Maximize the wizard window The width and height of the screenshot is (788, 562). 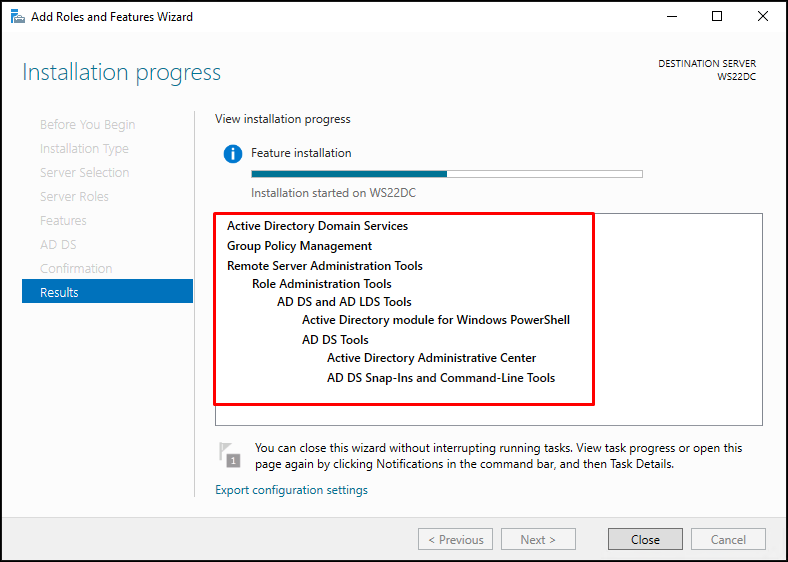tap(717, 17)
